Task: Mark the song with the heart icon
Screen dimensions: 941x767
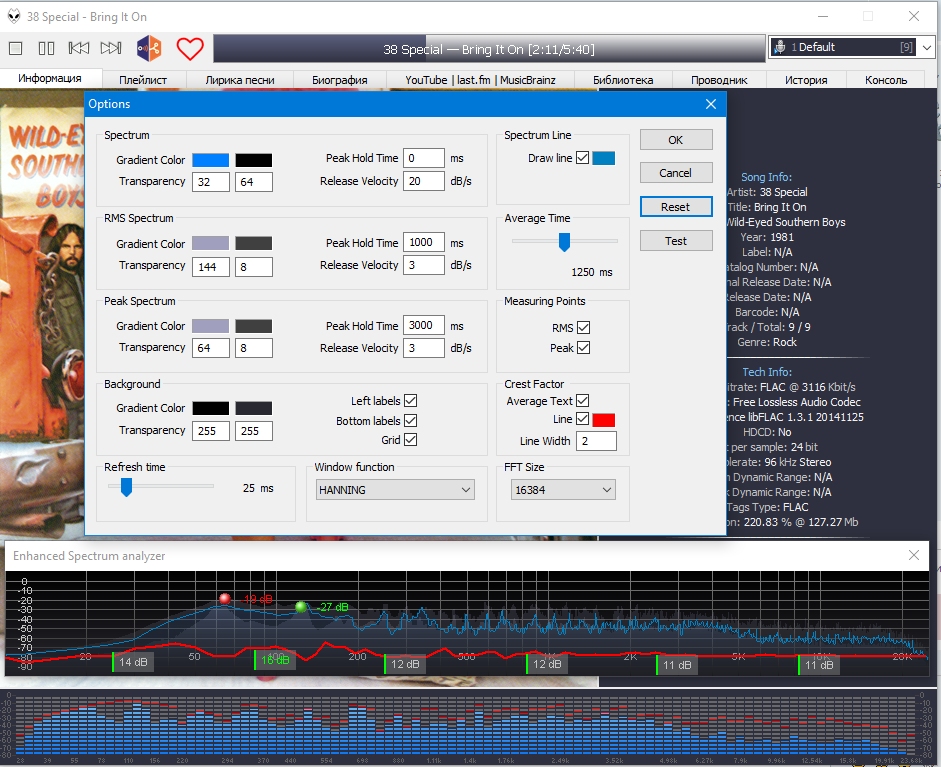Action: click(190, 48)
